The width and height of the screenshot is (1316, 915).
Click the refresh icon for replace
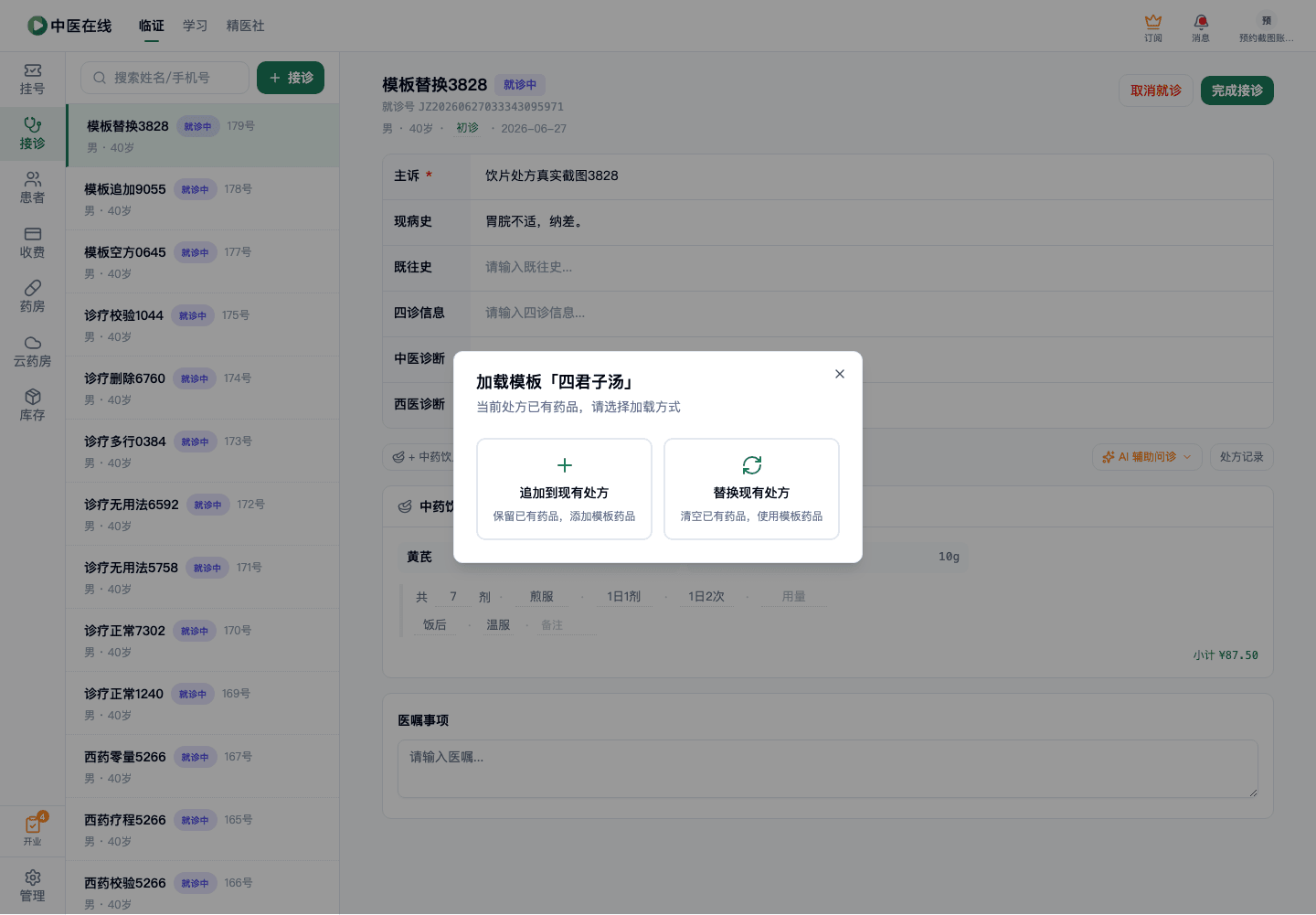pos(752,465)
